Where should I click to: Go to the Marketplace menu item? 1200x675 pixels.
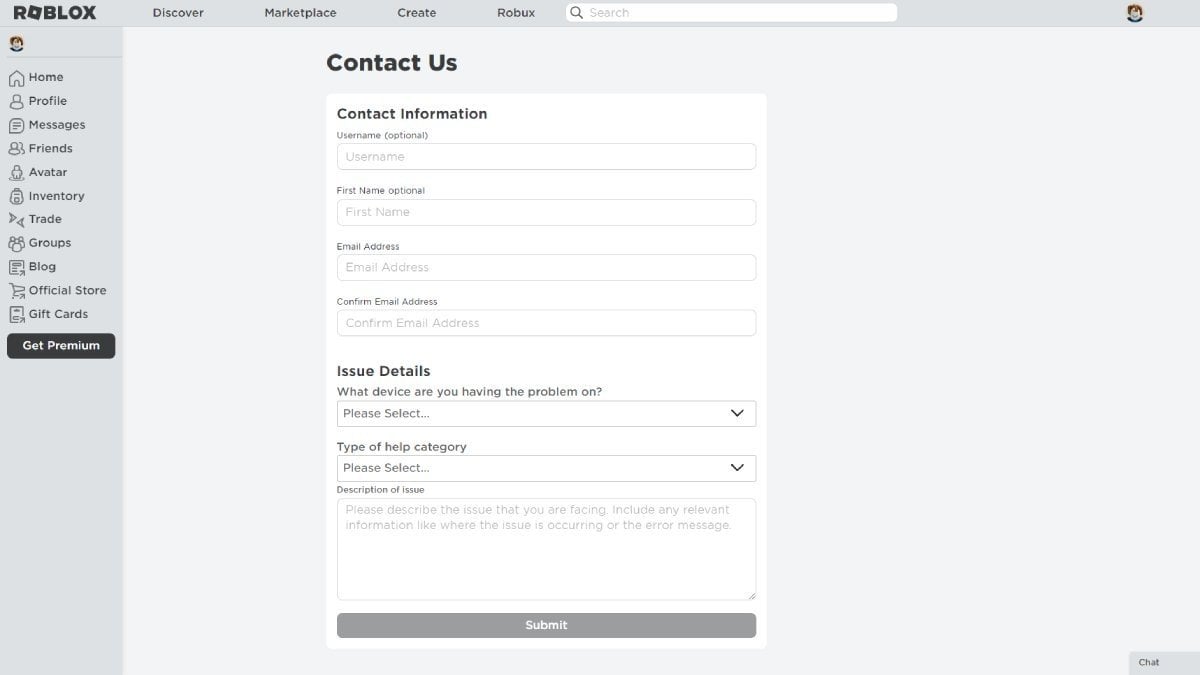coord(300,13)
